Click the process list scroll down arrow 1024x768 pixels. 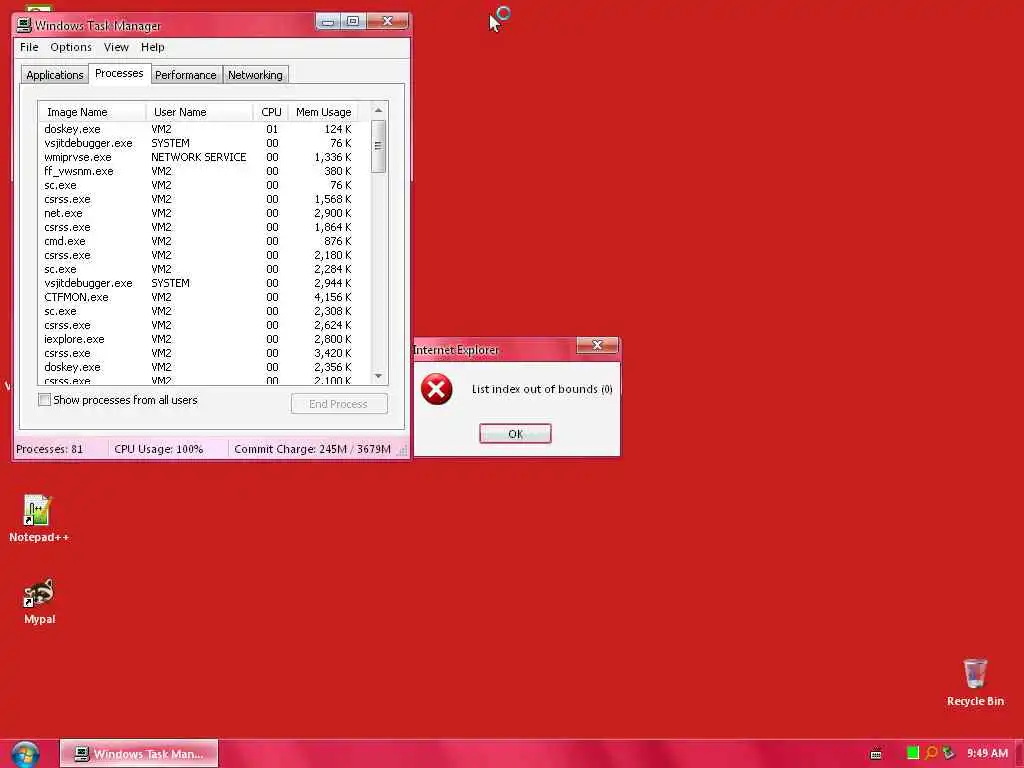click(x=378, y=376)
